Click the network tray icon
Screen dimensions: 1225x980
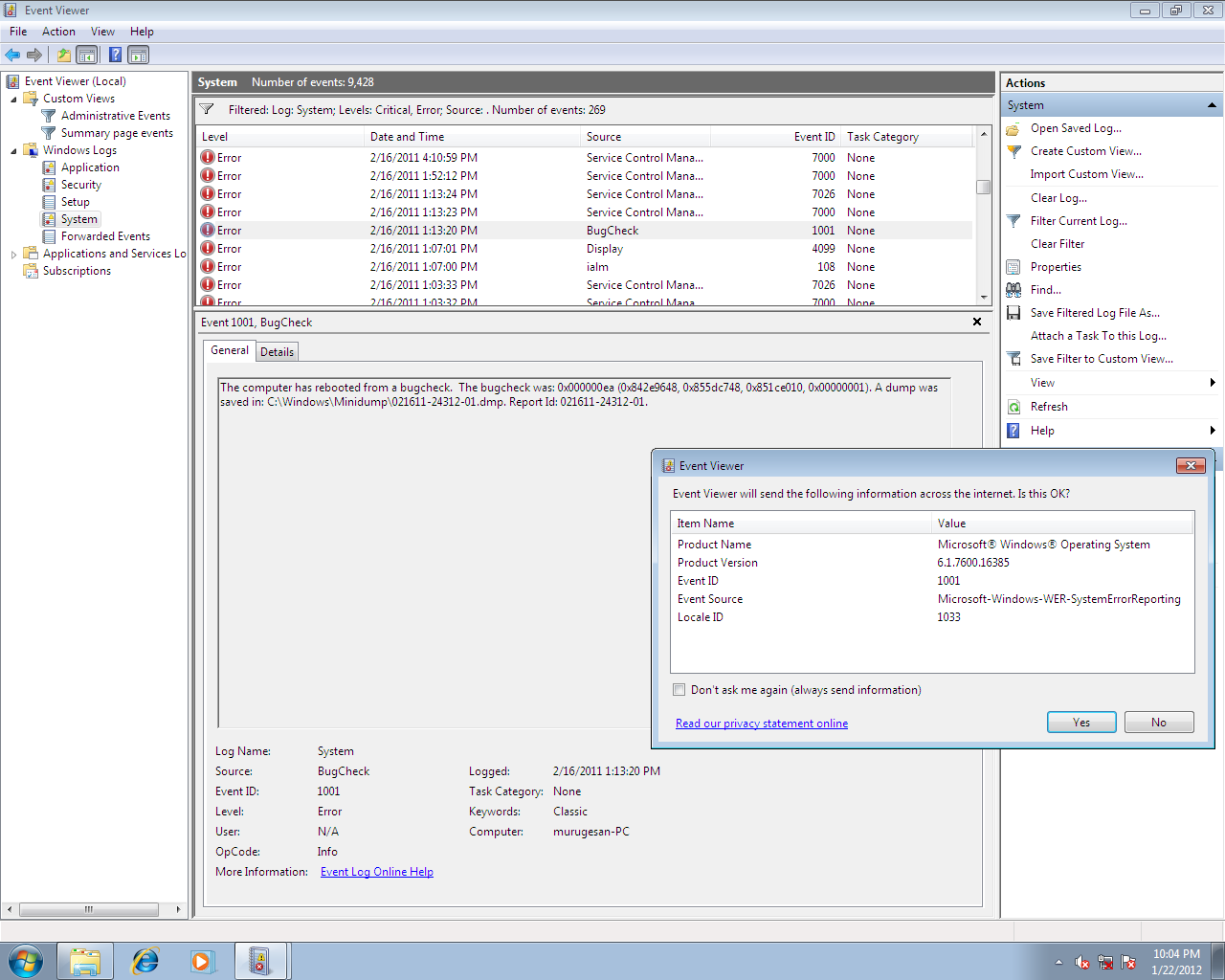(1105, 962)
